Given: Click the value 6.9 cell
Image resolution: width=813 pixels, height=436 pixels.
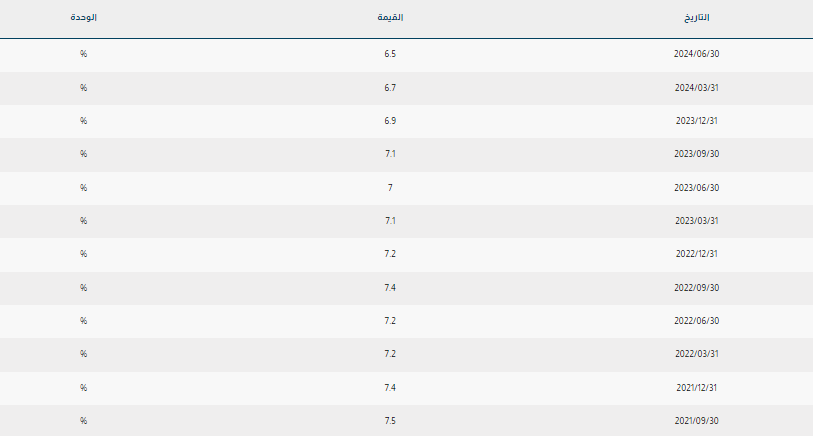Looking at the screenshot, I should coord(390,121).
